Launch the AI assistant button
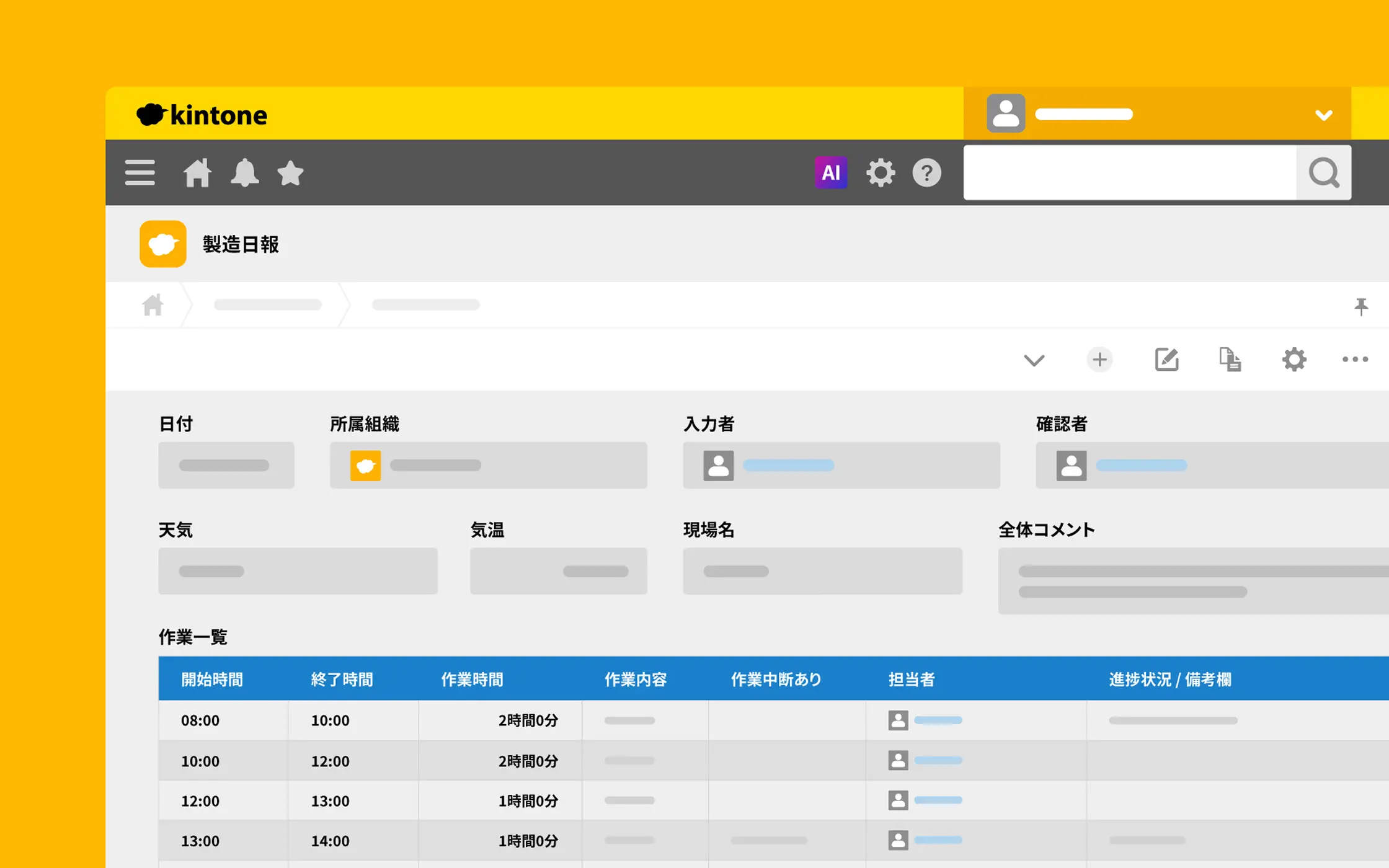The width and height of the screenshot is (1389, 868). [x=830, y=172]
